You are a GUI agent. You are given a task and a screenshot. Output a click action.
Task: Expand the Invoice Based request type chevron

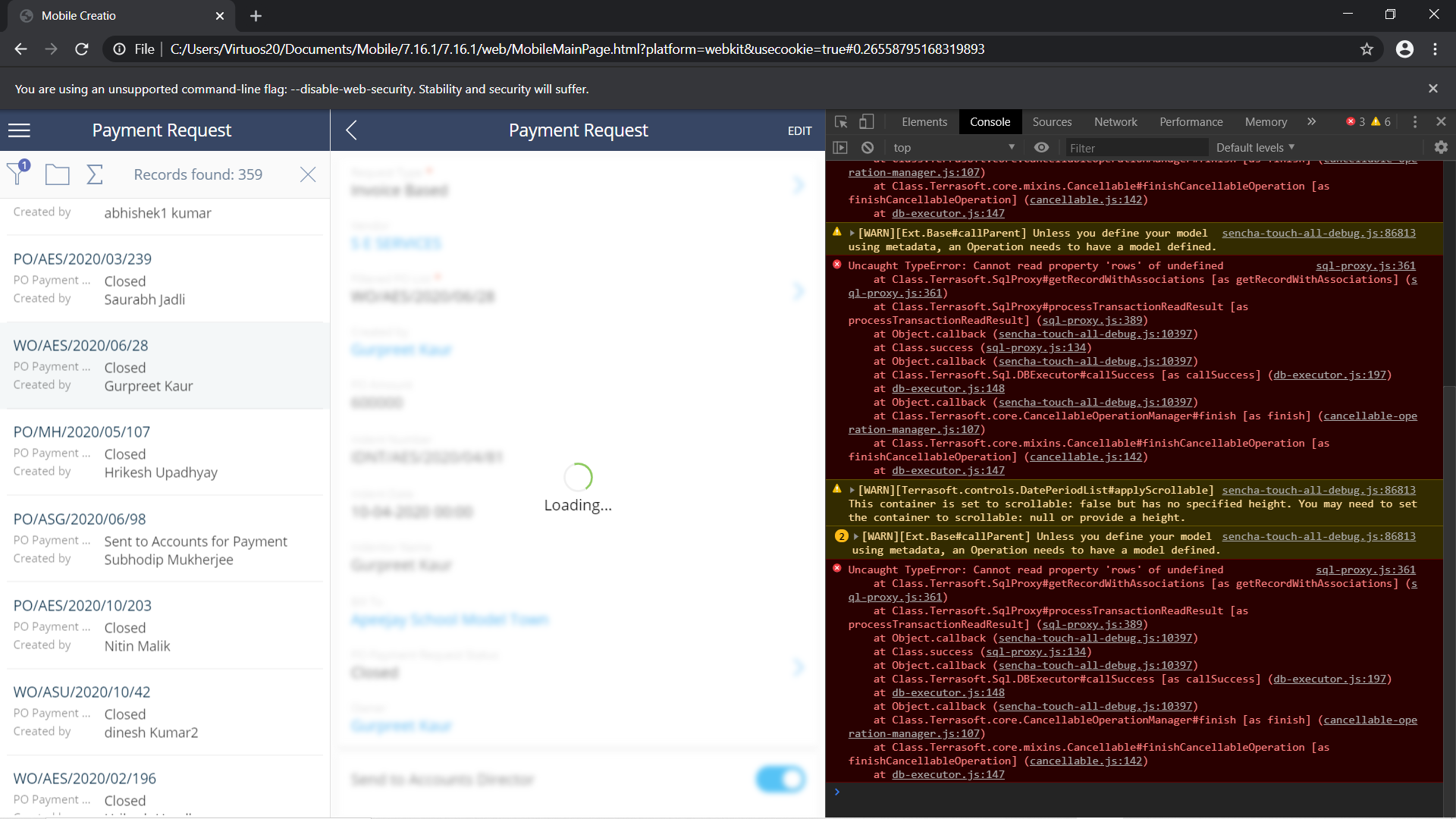[x=799, y=184]
